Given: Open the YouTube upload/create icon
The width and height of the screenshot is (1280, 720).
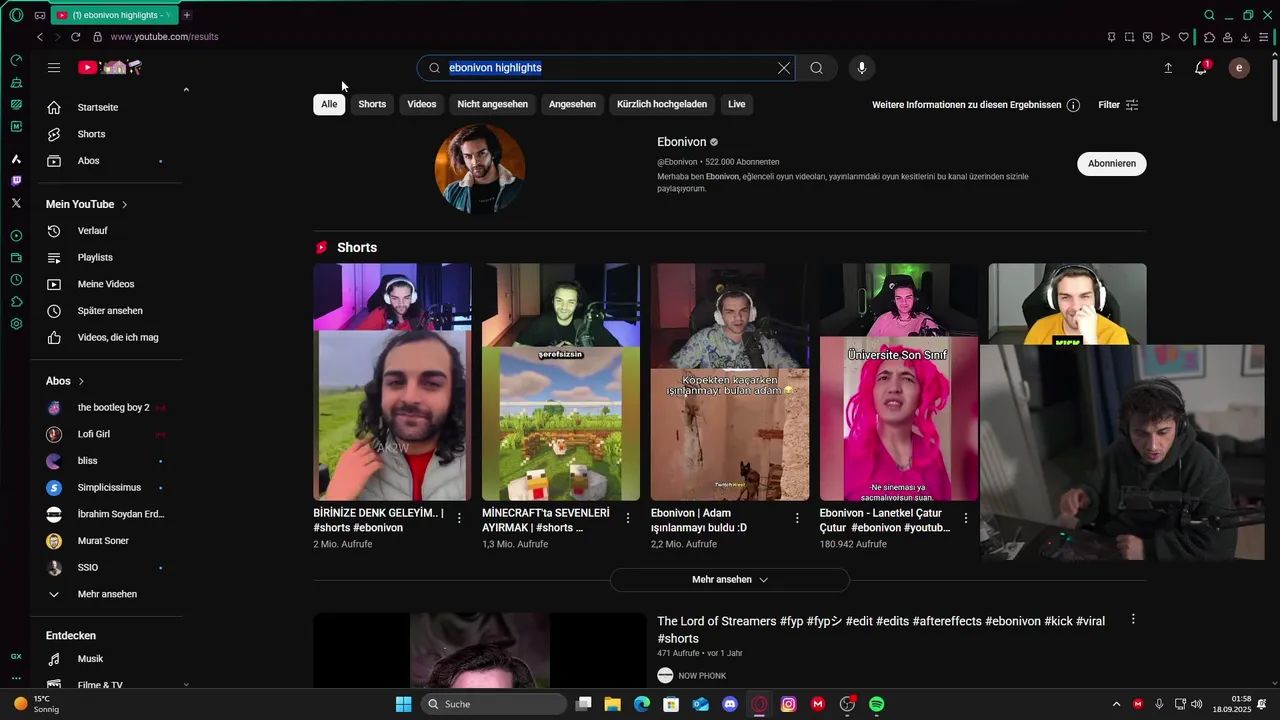Looking at the screenshot, I should 1168,68.
